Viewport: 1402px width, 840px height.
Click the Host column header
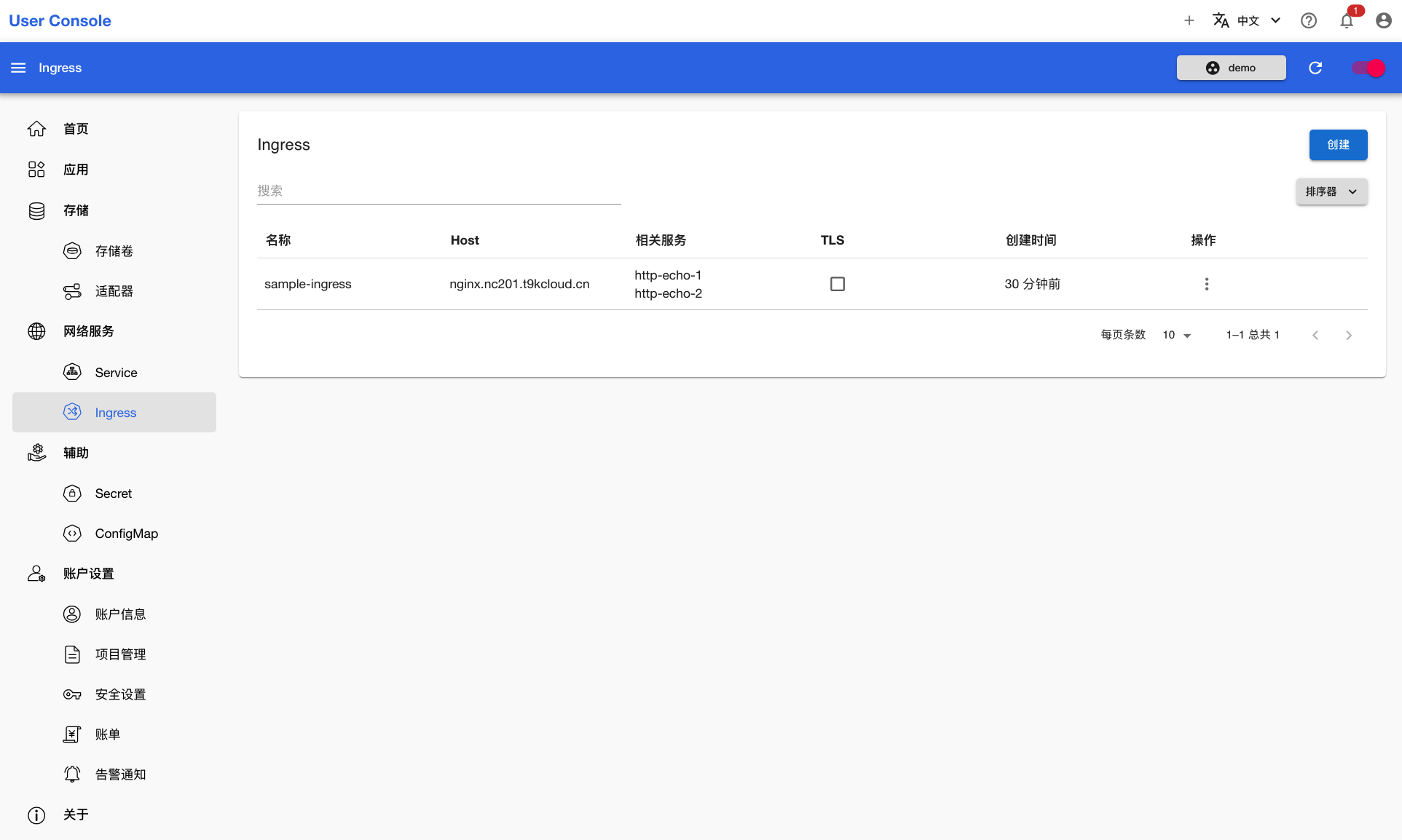click(465, 240)
